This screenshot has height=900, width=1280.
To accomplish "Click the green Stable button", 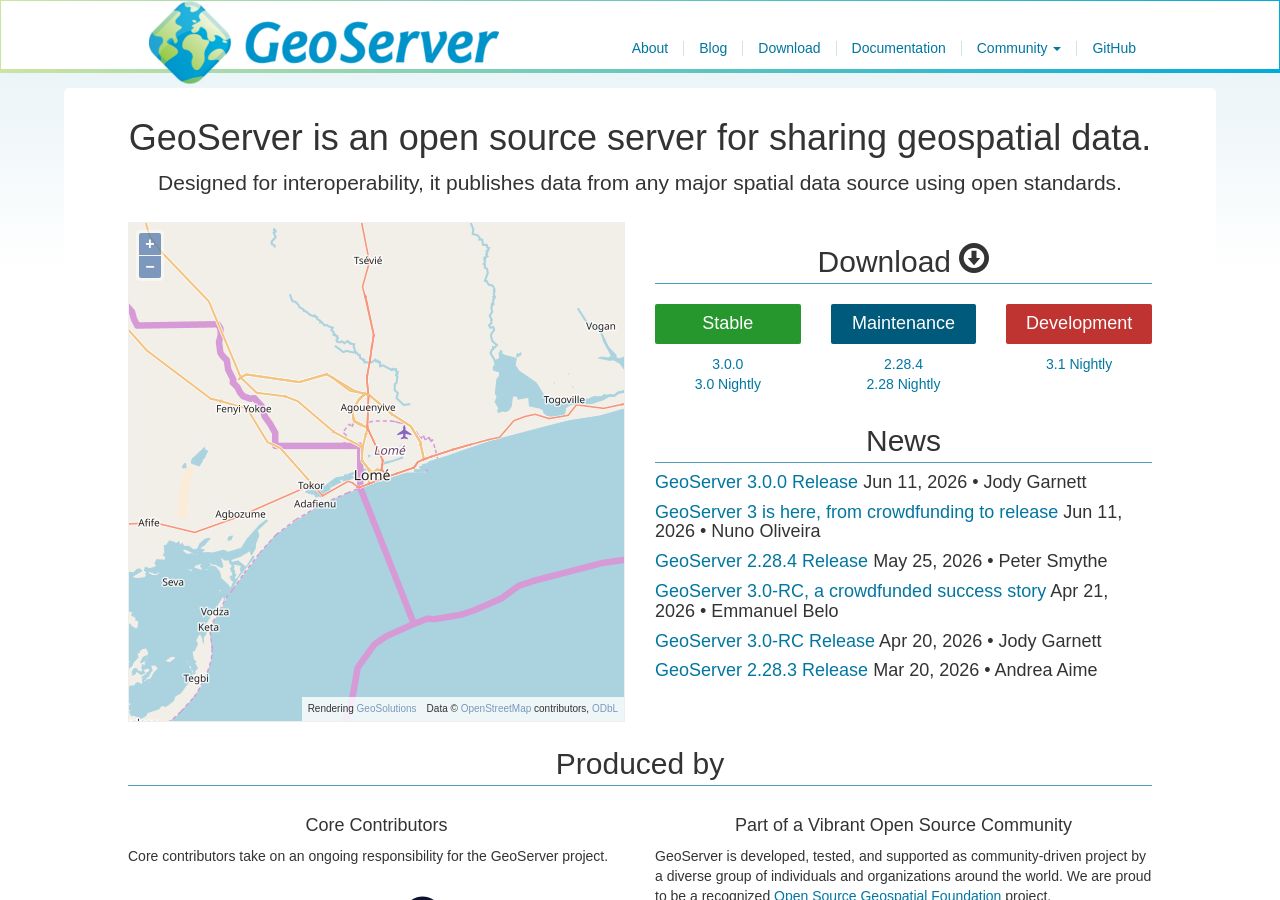I will (728, 324).
